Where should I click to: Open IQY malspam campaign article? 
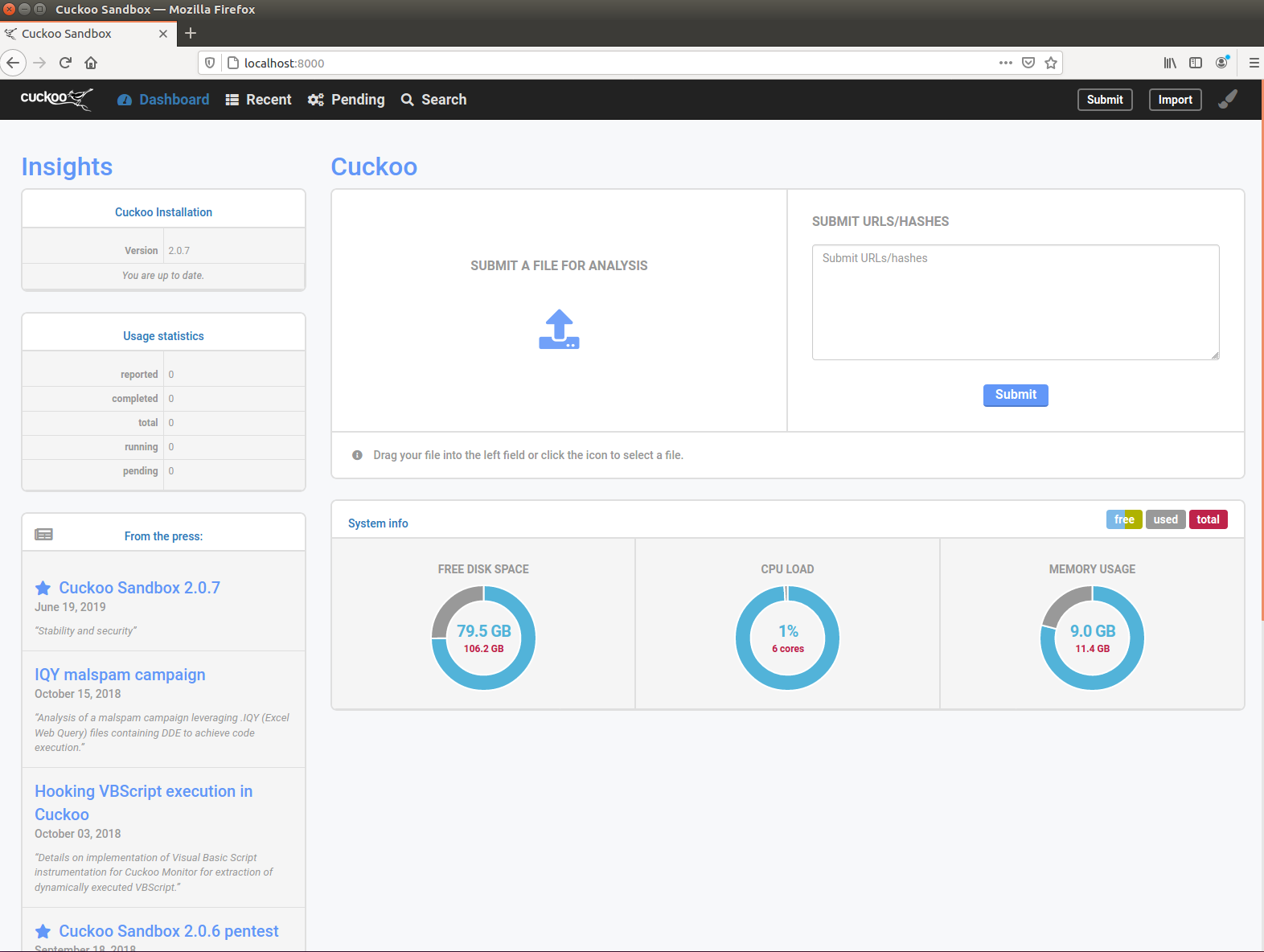(x=120, y=675)
